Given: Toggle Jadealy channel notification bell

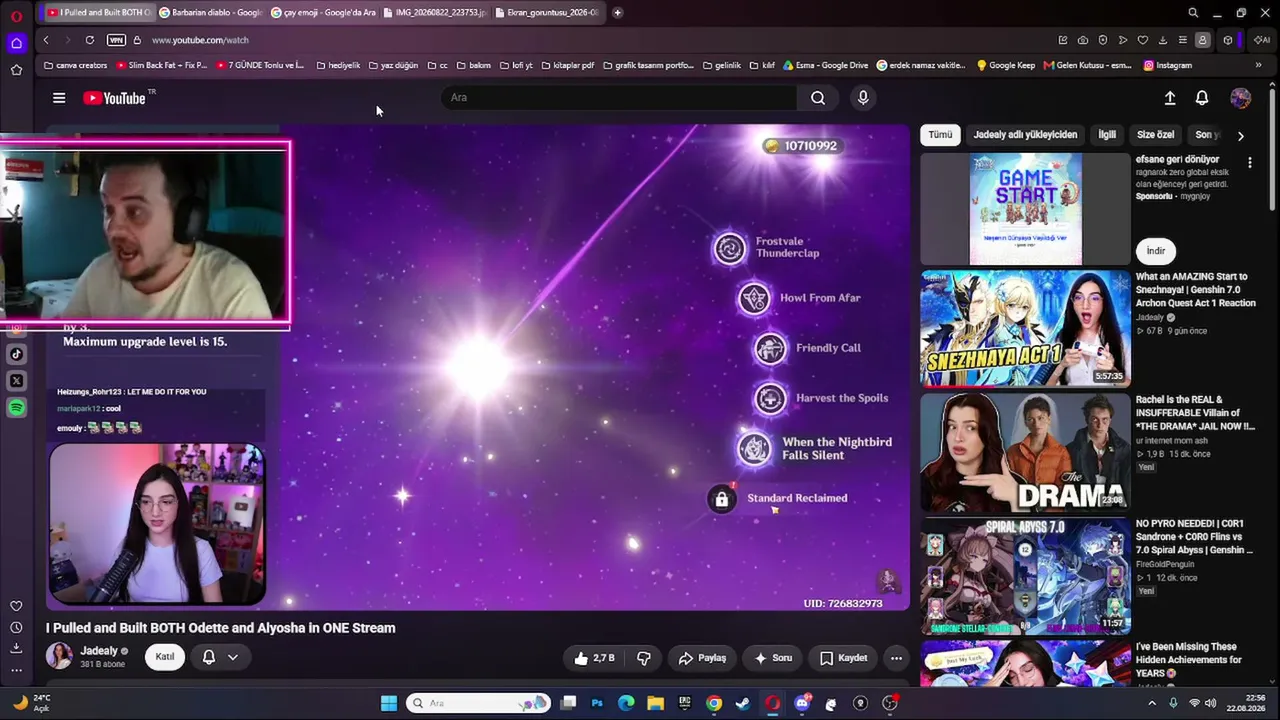Looking at the screenshot, I should coord(209,657).
